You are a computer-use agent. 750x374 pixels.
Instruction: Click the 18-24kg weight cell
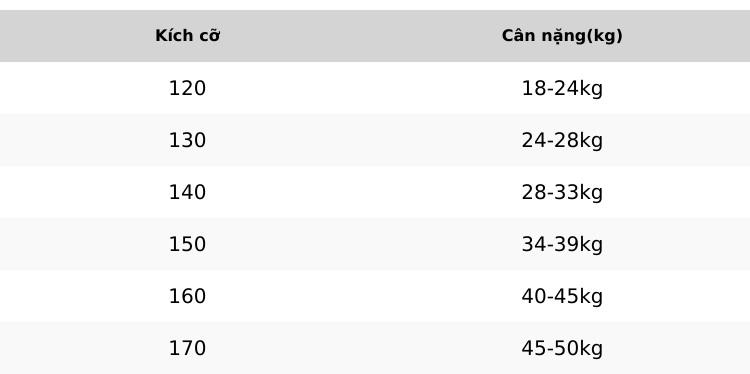[562, 88]
